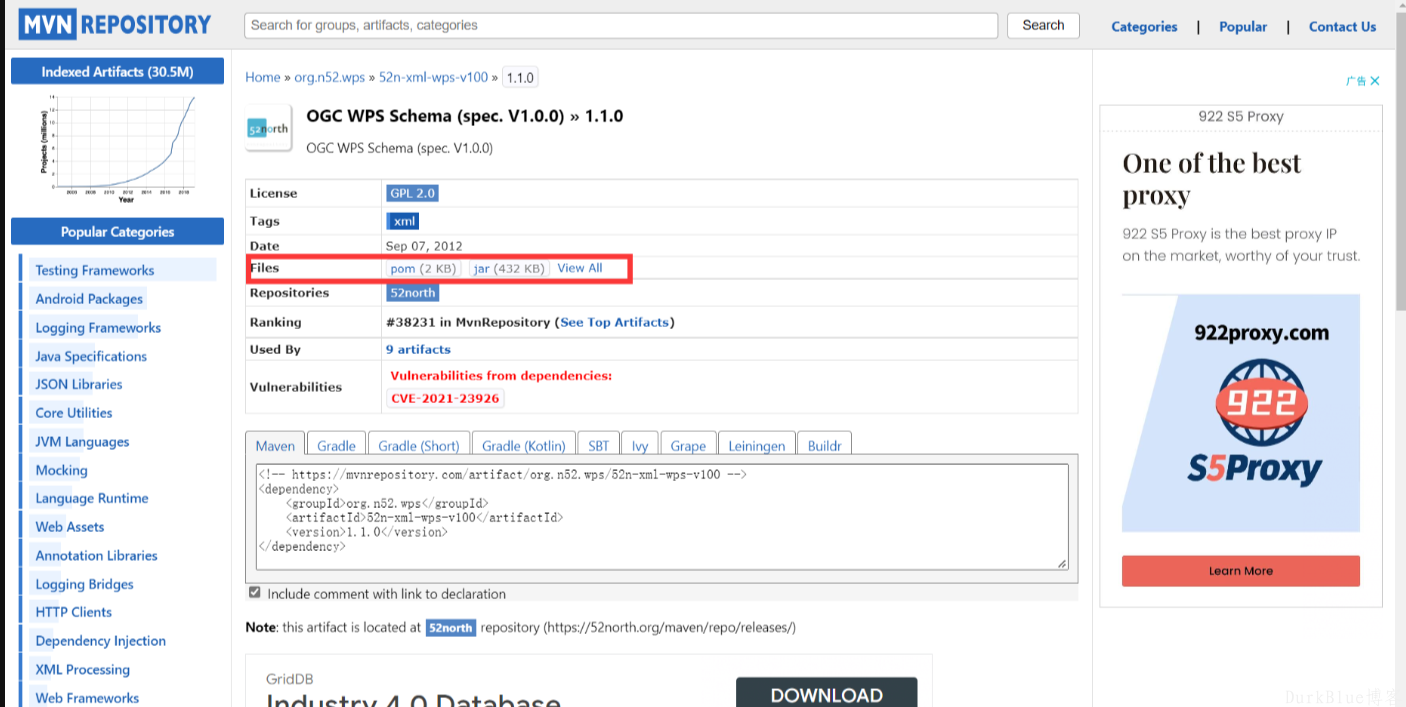
Task: Open Android Packages category
Action: pyautogui.click(x=89, y=299)
